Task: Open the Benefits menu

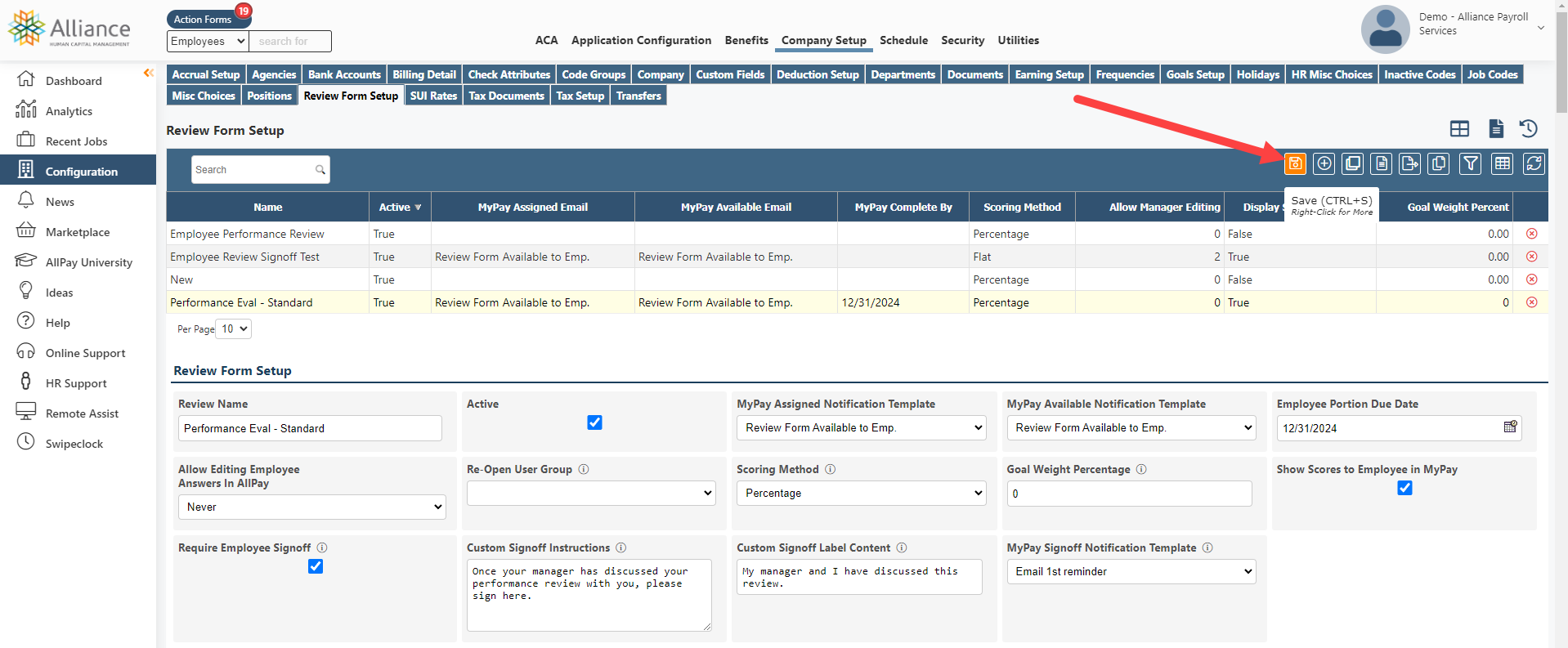Action: coord(746,40)
